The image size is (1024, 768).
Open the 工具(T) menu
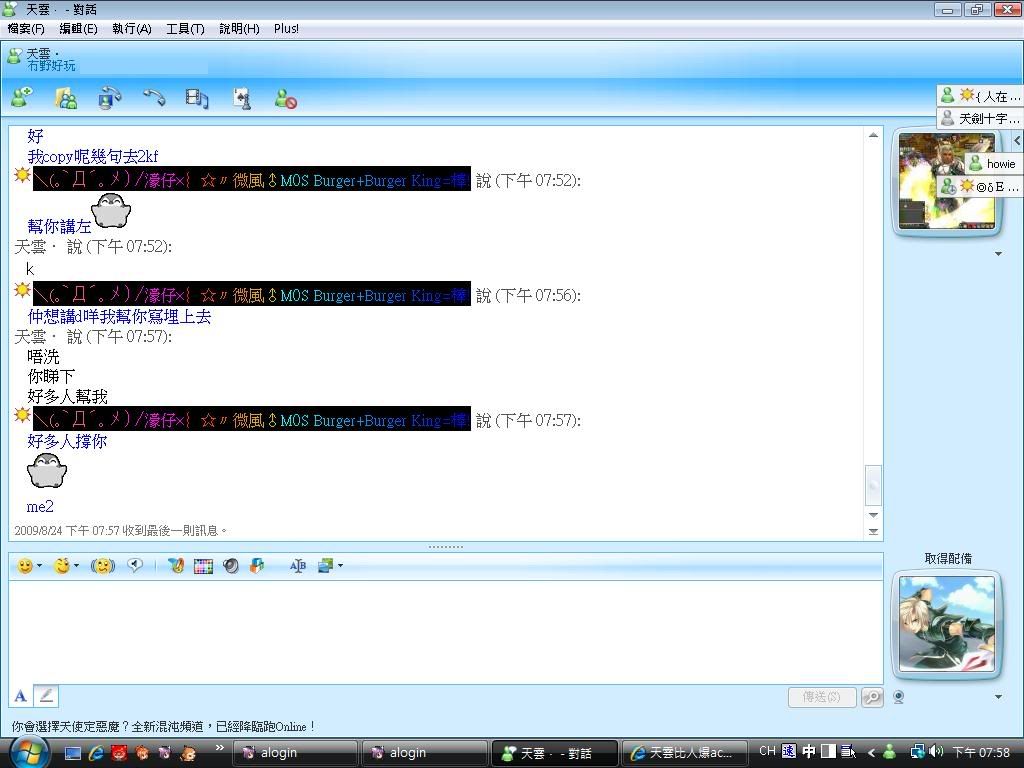point(184,29)
